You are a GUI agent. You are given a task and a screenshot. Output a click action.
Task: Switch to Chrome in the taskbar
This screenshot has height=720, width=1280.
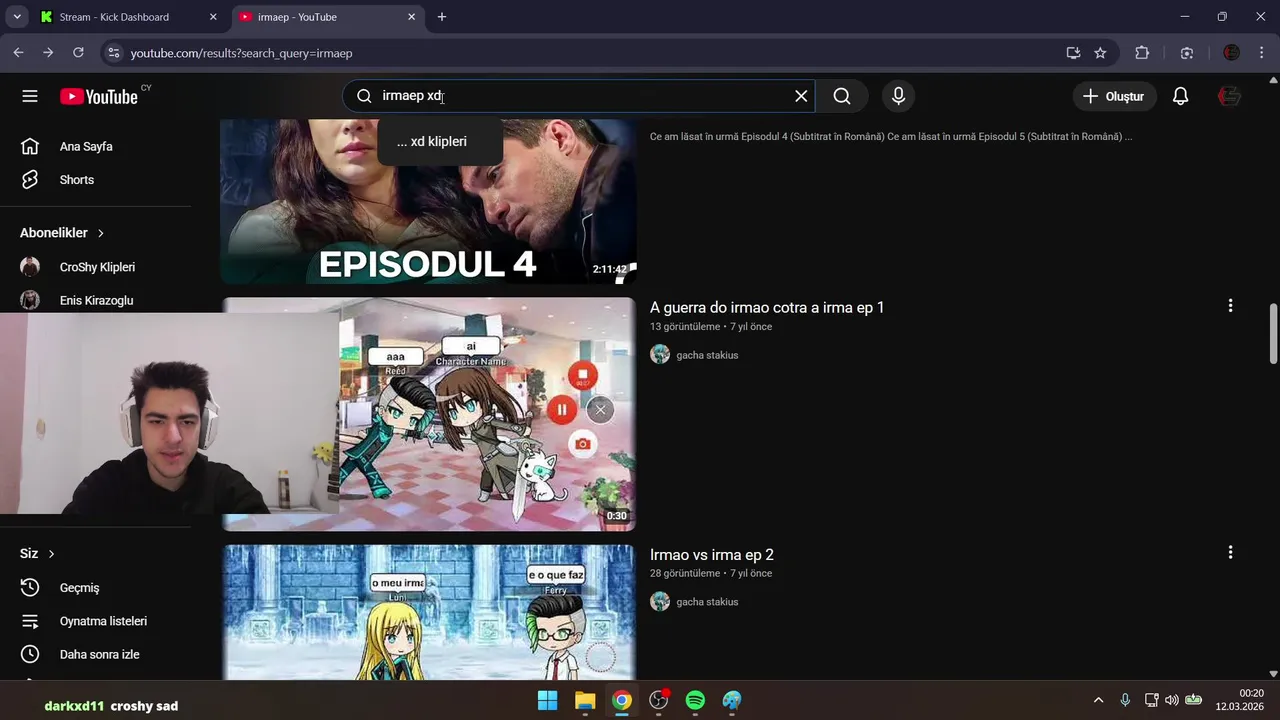coord(622,700)
